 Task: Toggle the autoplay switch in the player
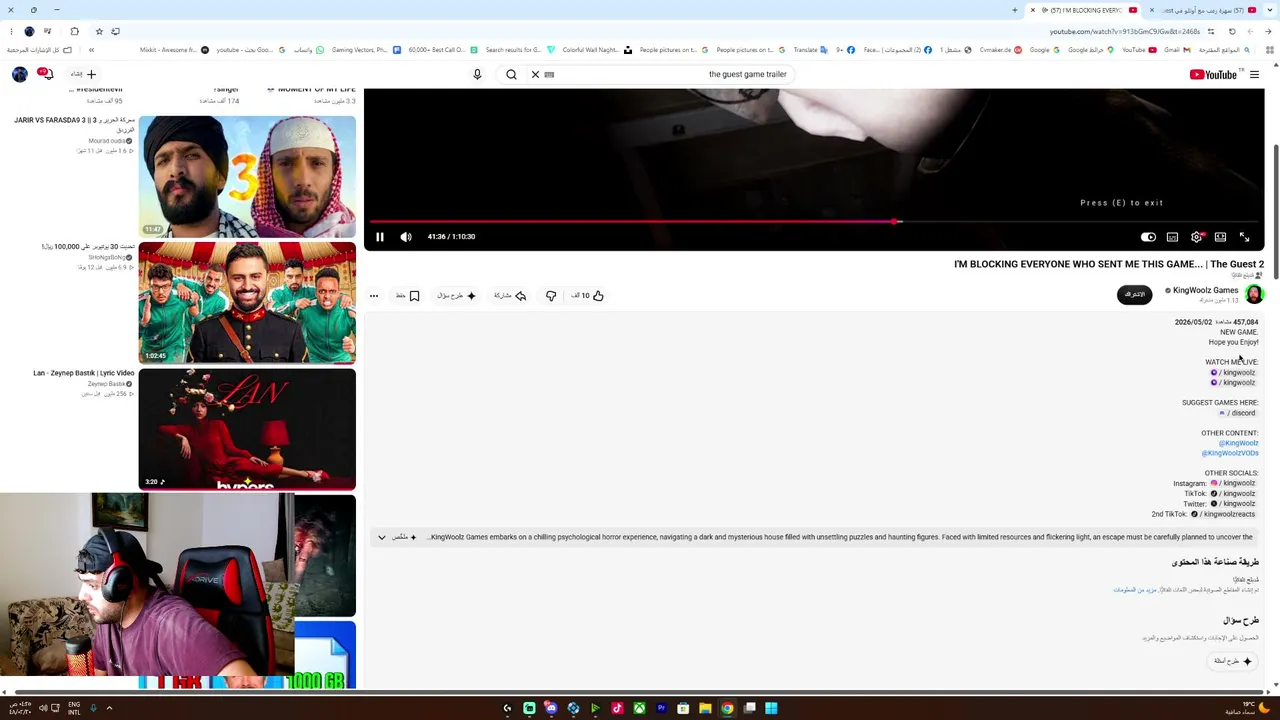pyautogui.click(x=1148, y=237)
